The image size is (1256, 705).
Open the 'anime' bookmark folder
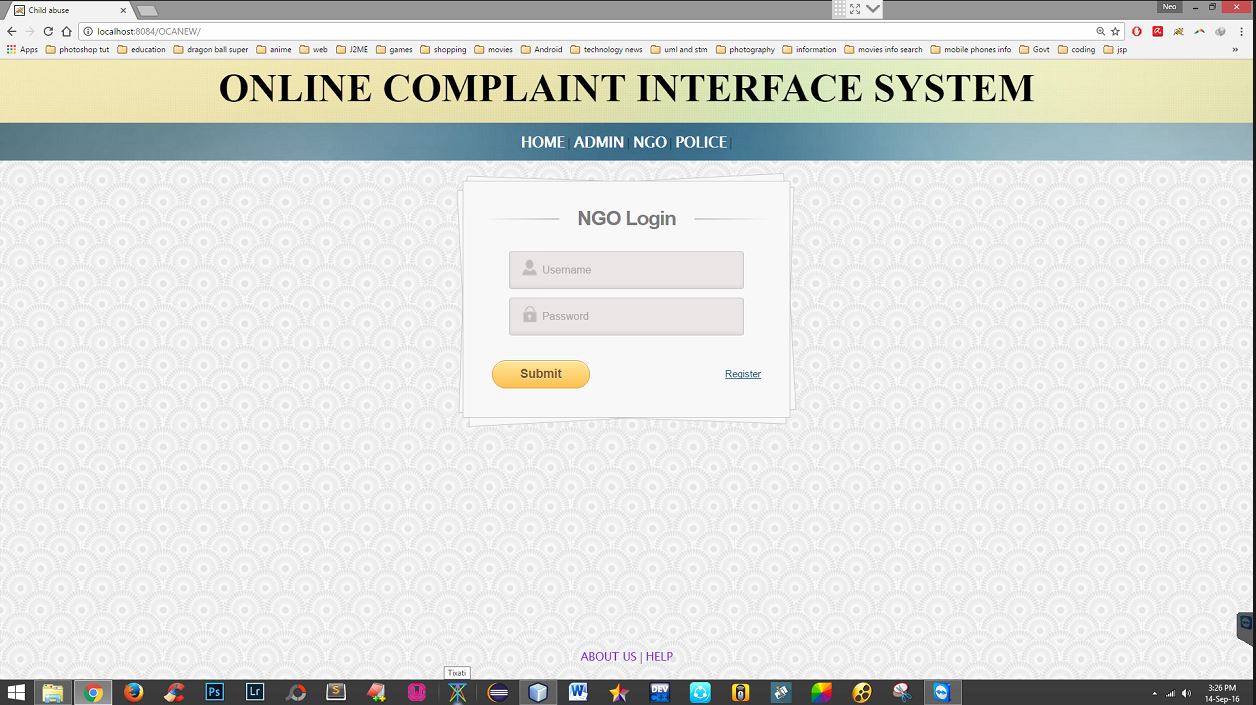click(x=274, y=49)
